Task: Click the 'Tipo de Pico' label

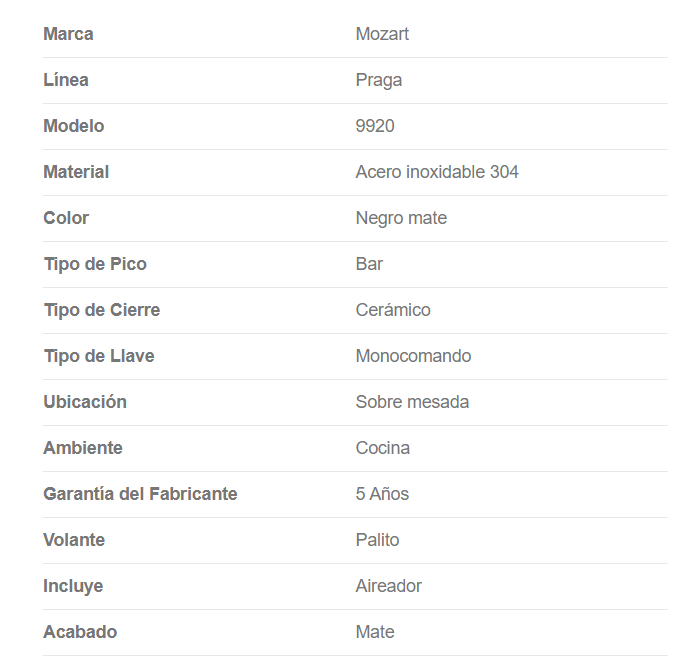Action: (95, 264)
